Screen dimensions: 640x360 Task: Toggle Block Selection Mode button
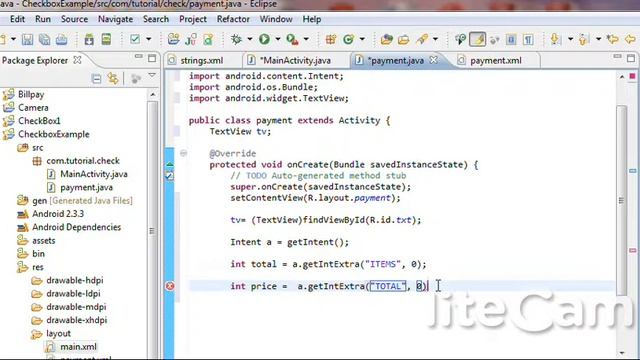click(511, 39)
